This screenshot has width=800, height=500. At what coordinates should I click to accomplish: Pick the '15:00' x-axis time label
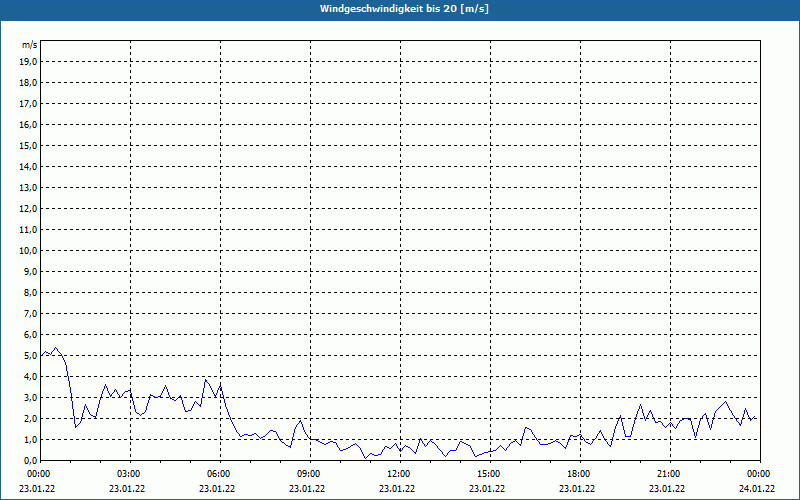point(490,474)
